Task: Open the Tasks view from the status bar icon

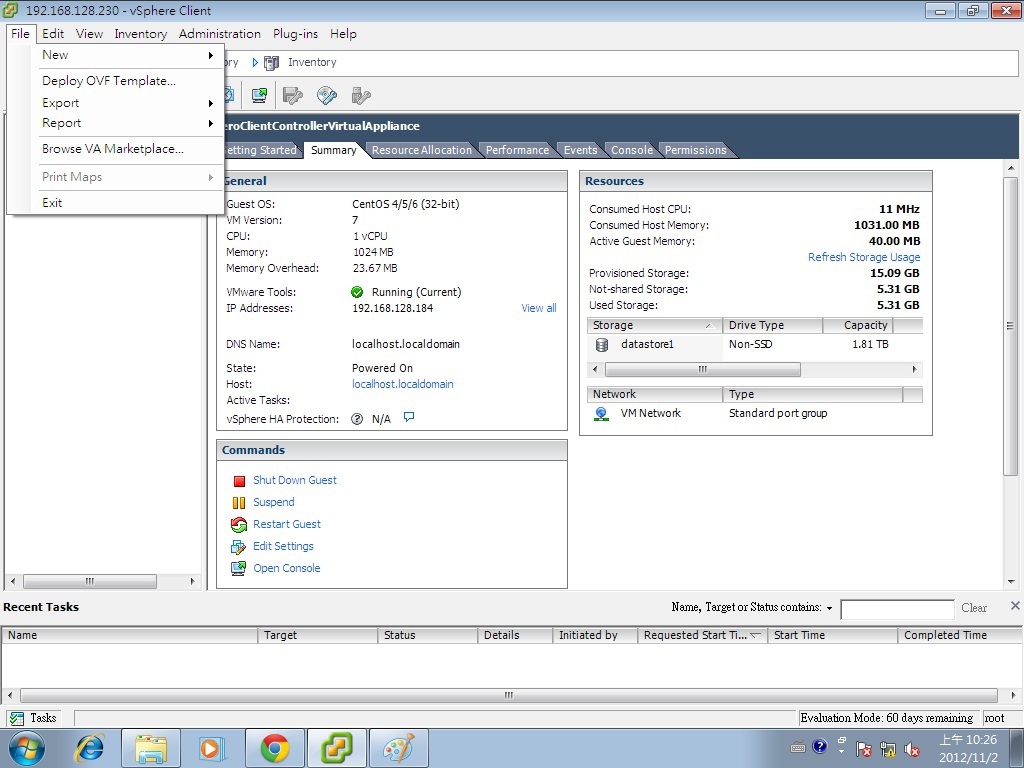Action: click(17, 718)
